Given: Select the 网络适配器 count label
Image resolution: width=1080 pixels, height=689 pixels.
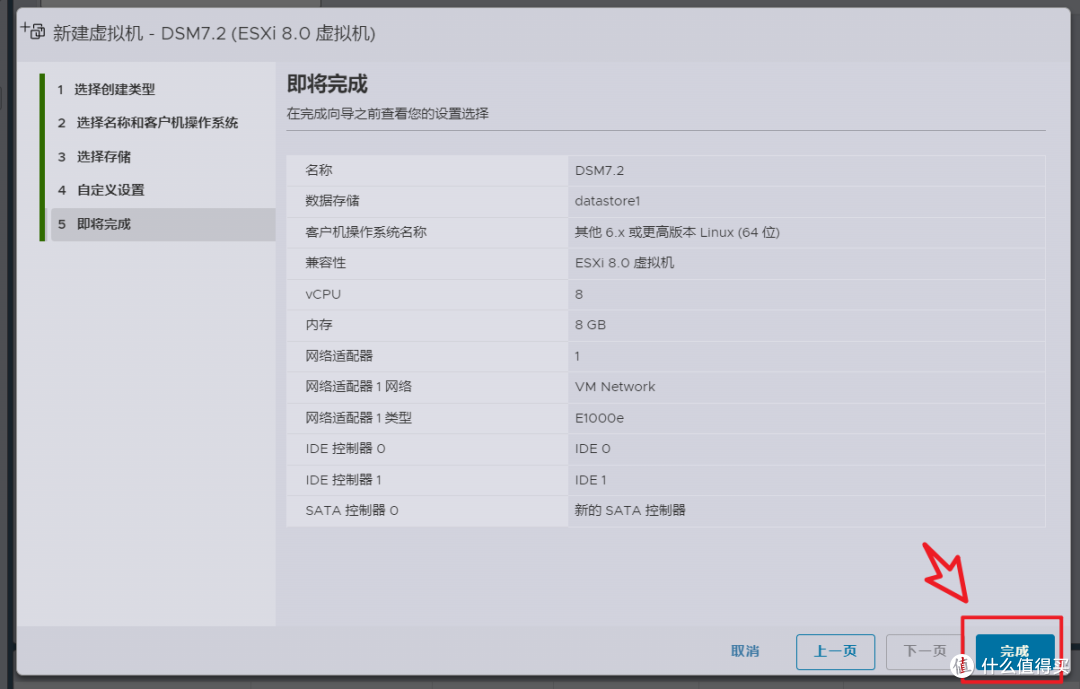Looking at the screenshot, I should 339,356.
